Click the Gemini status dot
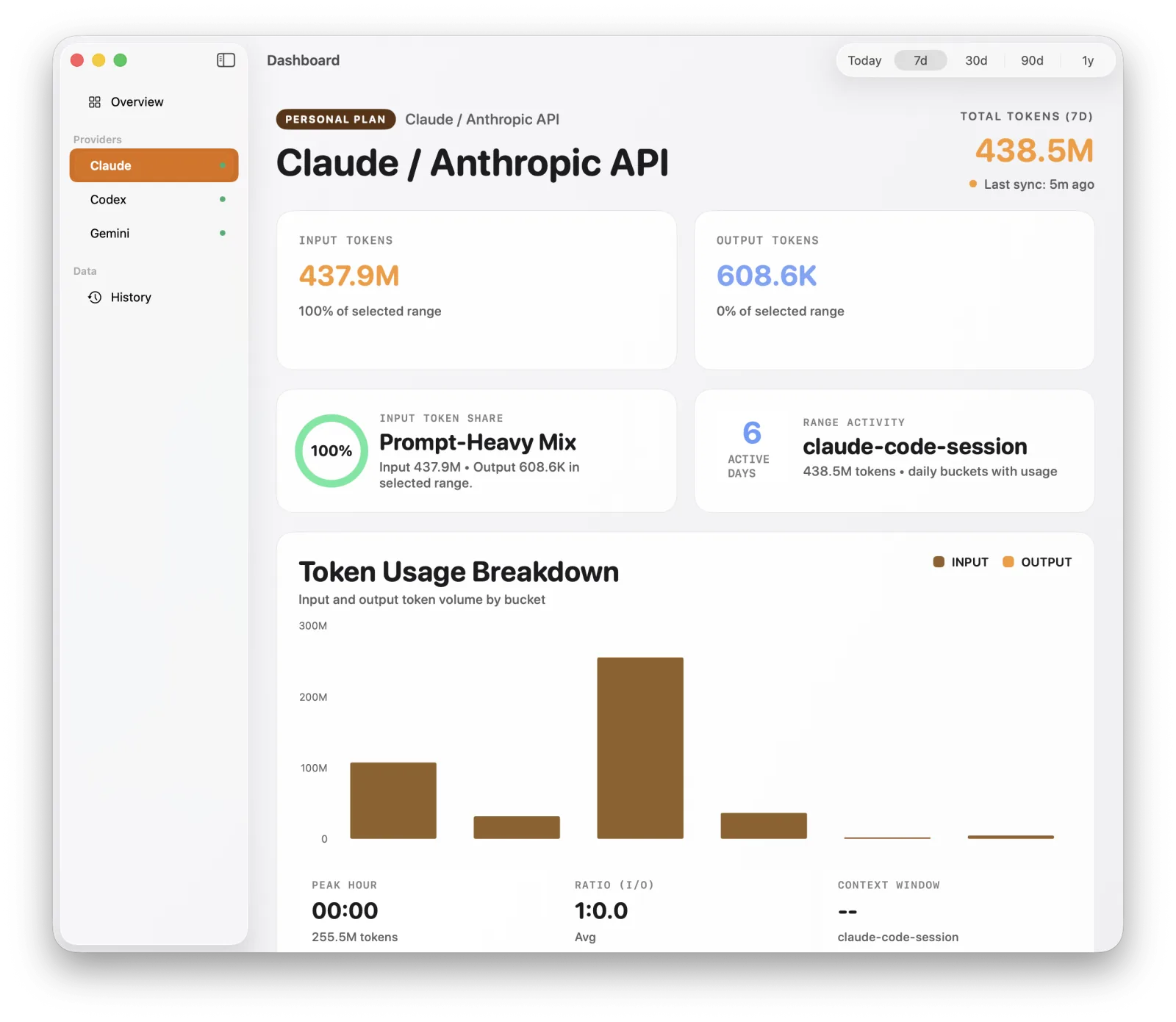This screenshot has width=1176, height=1022. (222, 233)
